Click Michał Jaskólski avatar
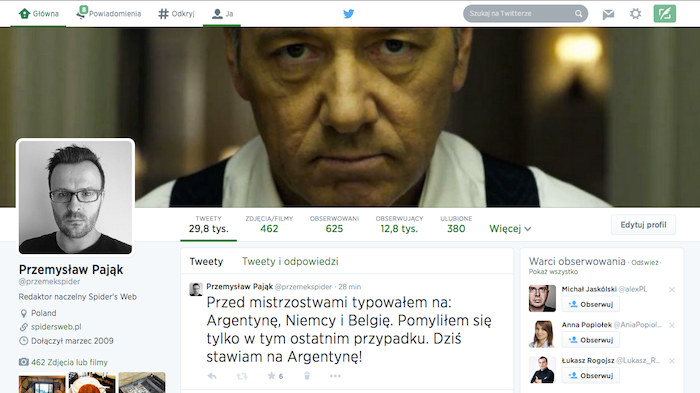 point(542,298)
